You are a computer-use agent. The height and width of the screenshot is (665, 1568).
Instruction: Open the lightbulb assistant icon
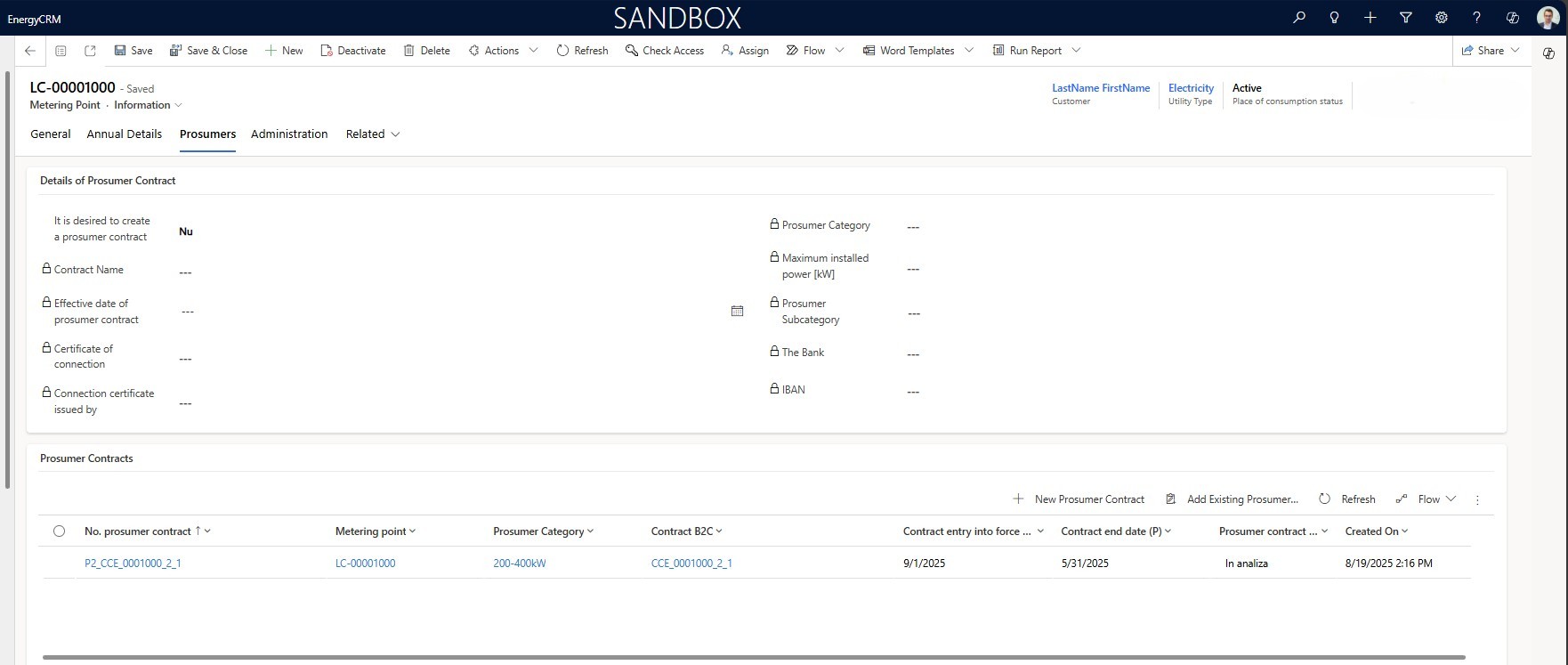tap(1334, 17)
